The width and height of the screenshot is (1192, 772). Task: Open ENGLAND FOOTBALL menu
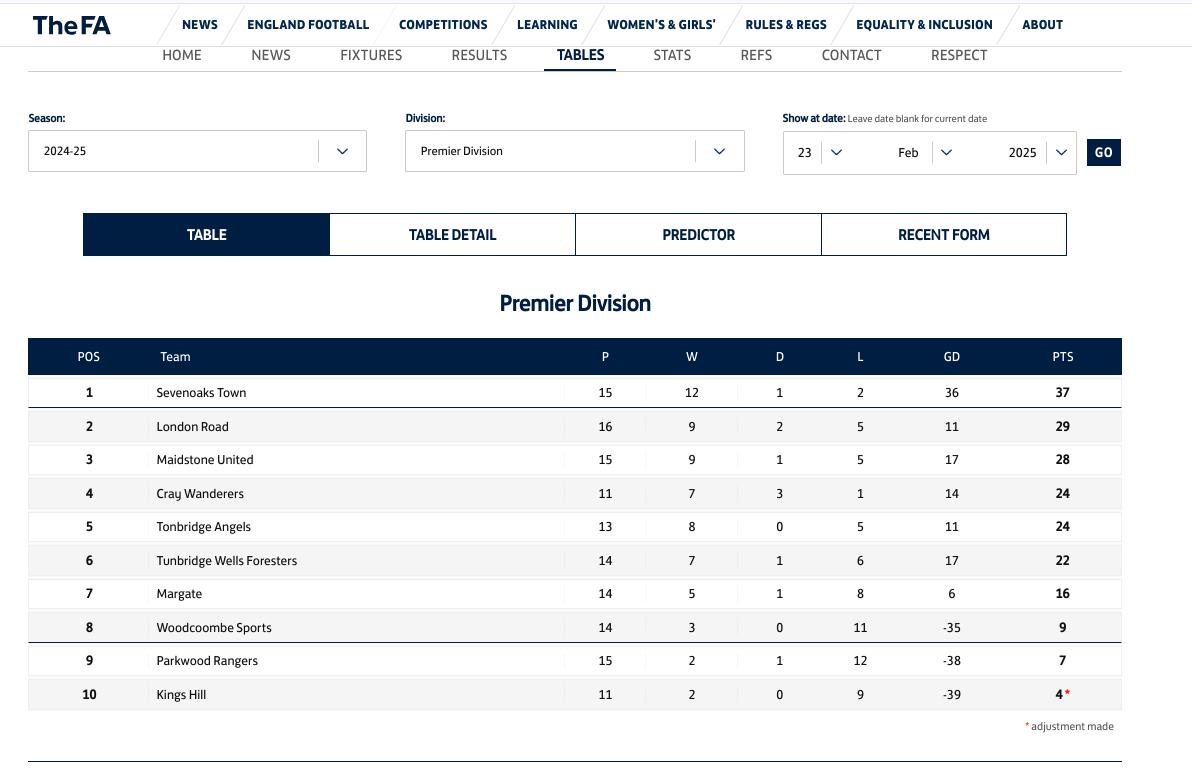pos(308,24)
